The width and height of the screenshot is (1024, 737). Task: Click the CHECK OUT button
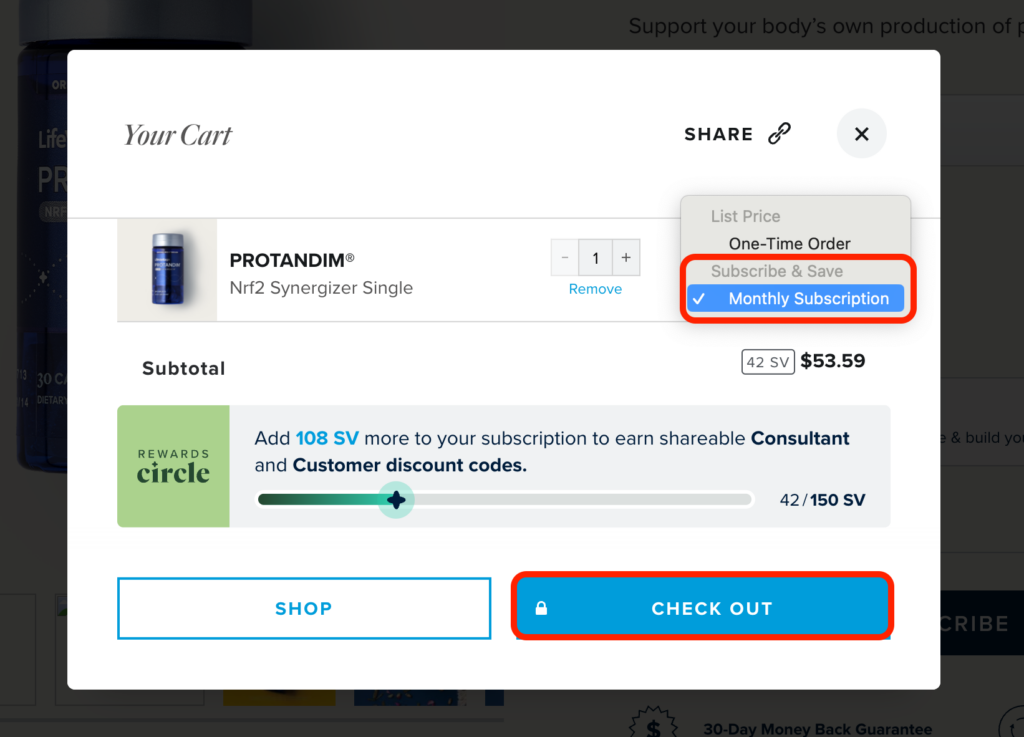[703, 608]
